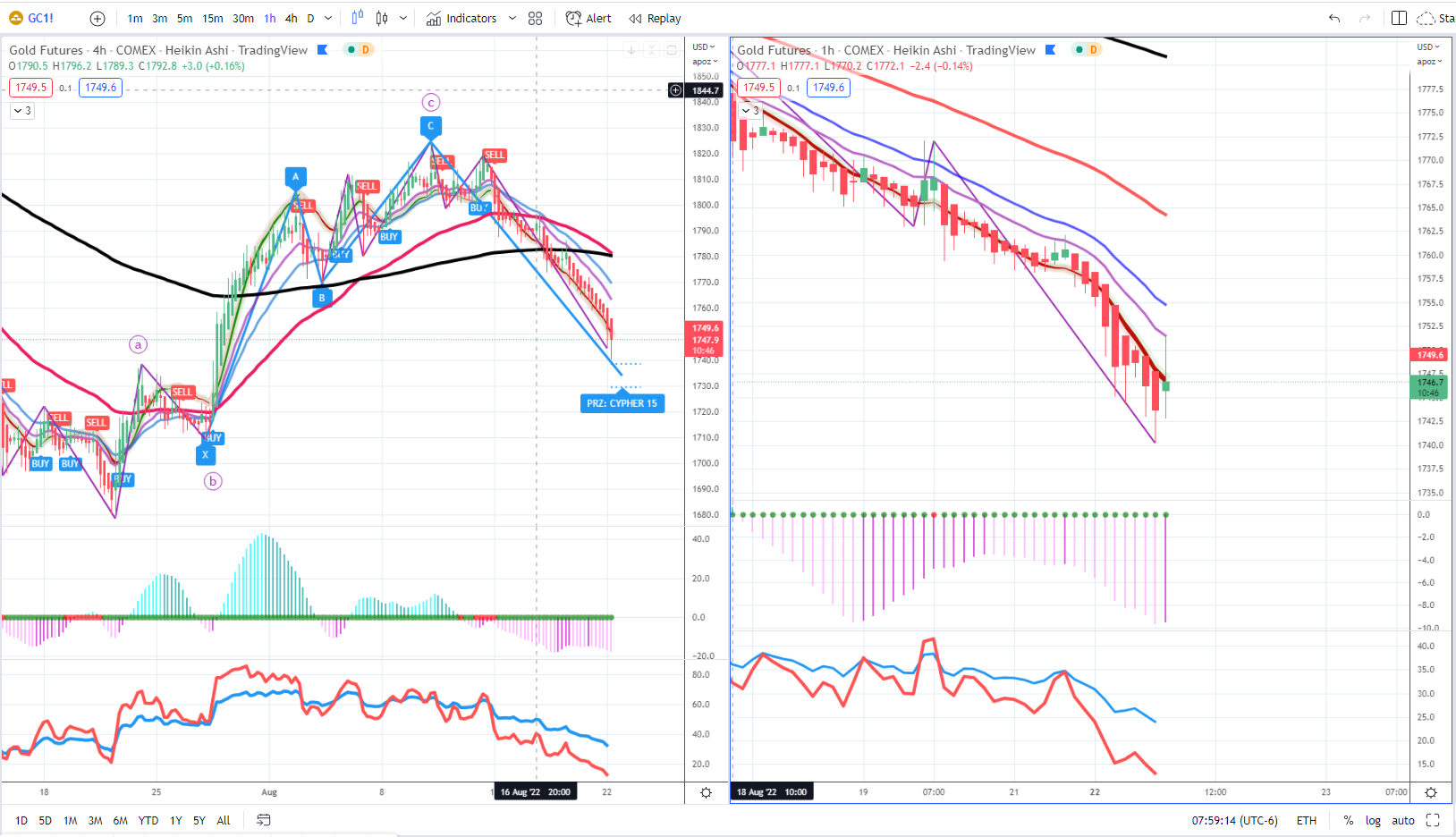Click the undo arrow icon
The height and width of the screenshot is (837, 1456).
click(1334, 18)
